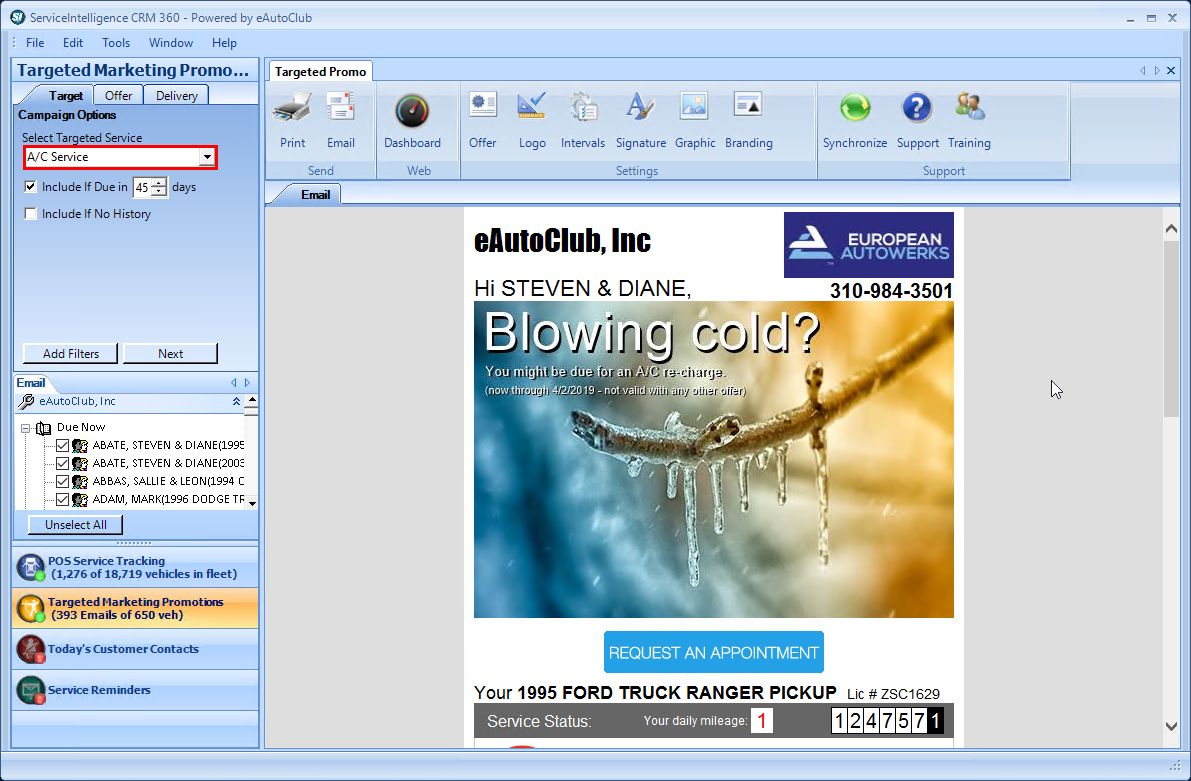This screenshot has height=781, width=1191.
Task: Select the Email preview tab
Action: point(315,194)
